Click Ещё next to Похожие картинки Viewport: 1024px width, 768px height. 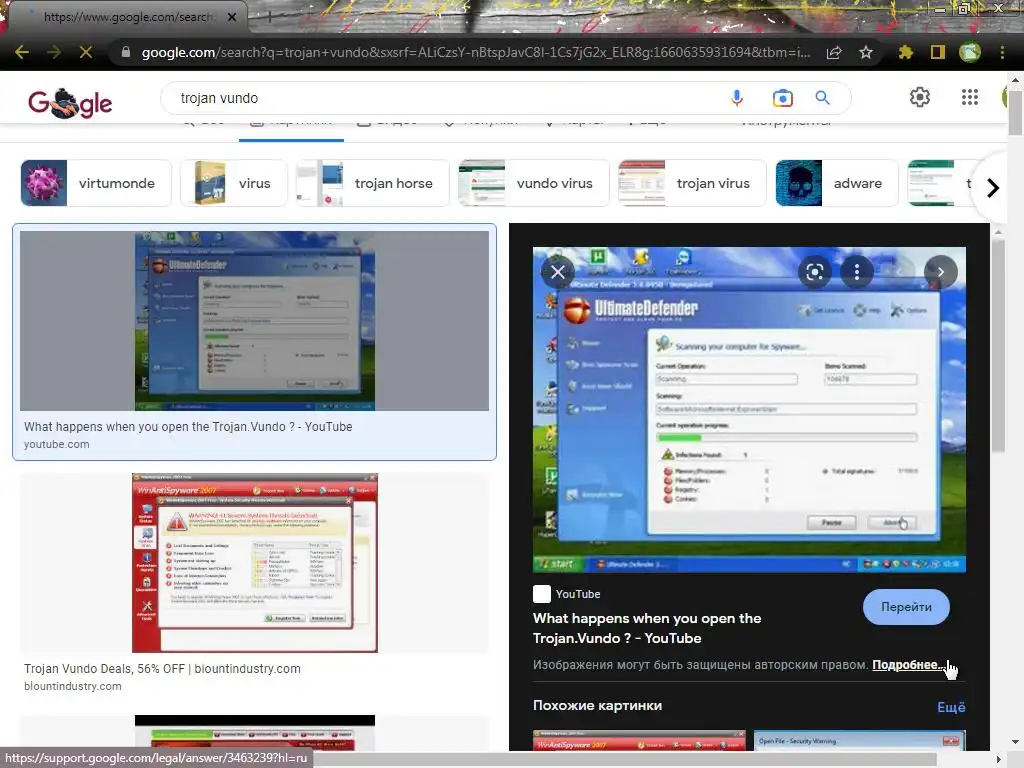(x=951, y=707)
